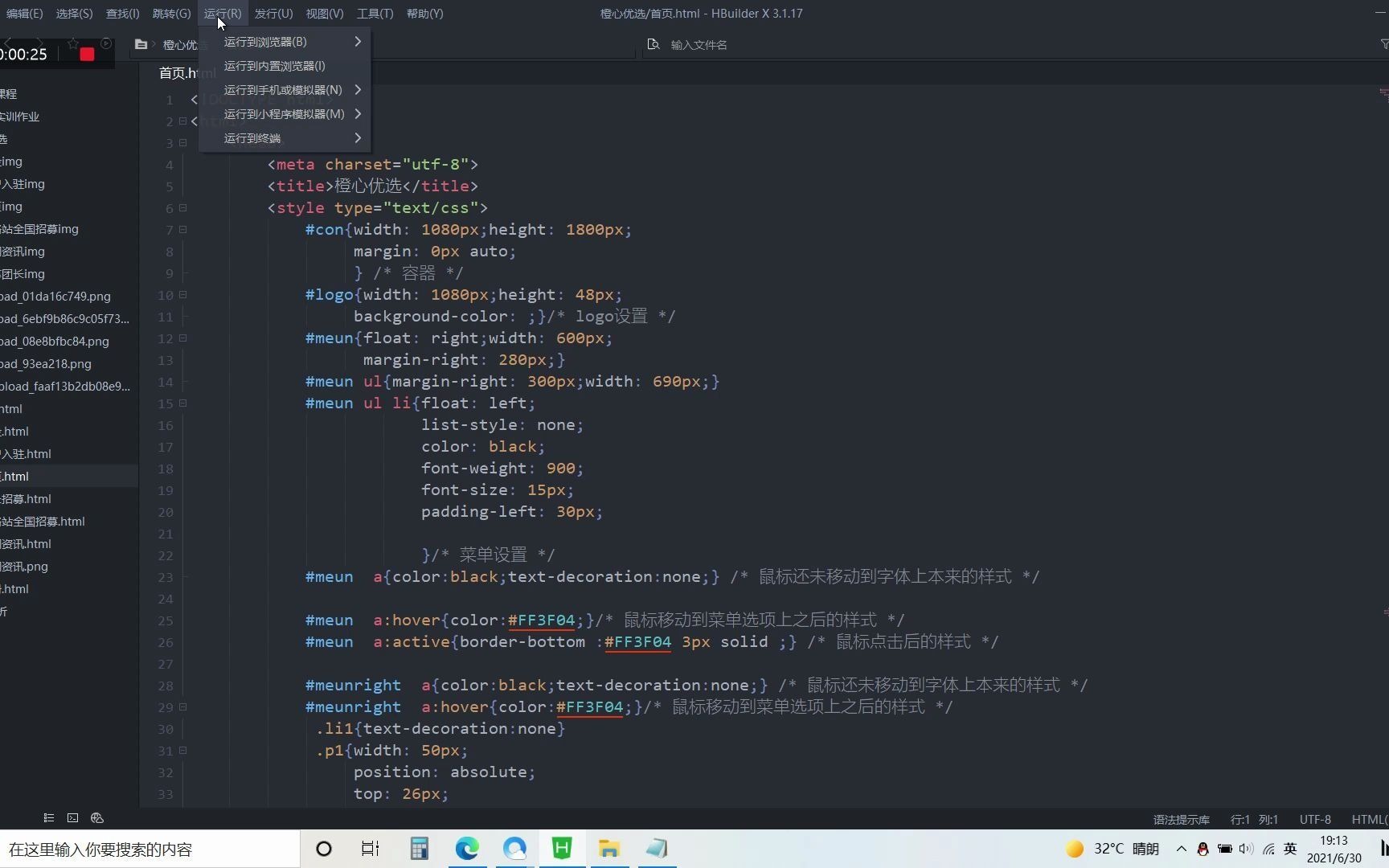The width and height of the screenshot is (1389, 868).
Task: Collapse the code fold marker at line 15
Action: (x=183, y=403)
